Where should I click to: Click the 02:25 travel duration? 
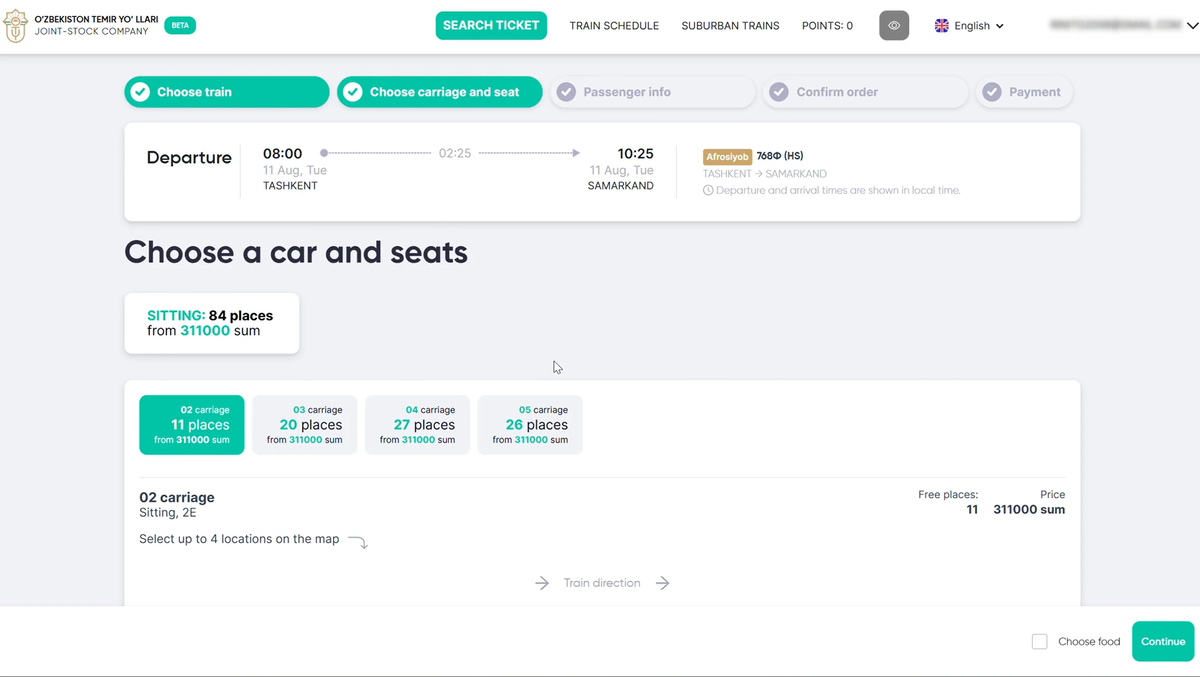click(x=455, y=154)
